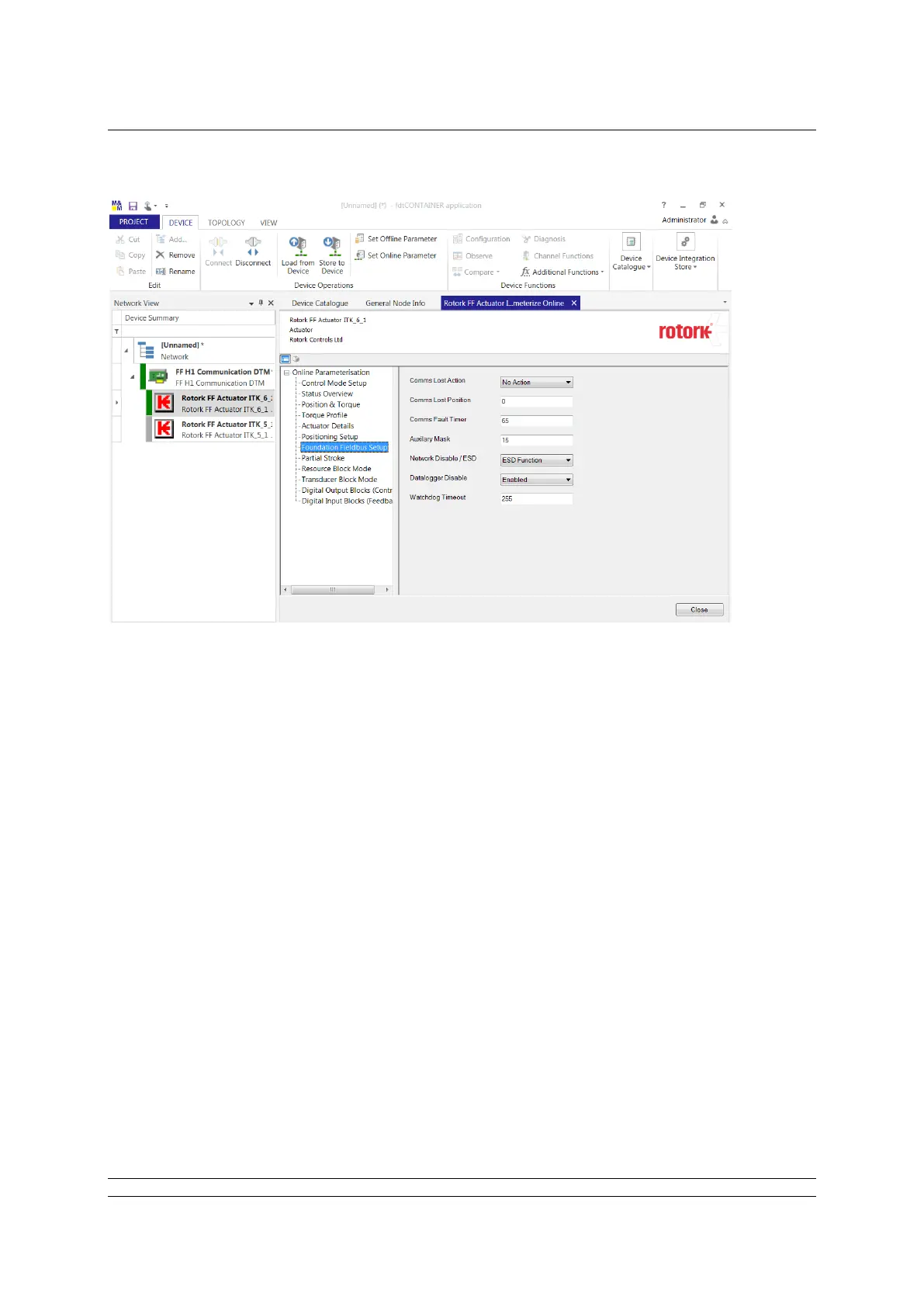Select Torque Profile in tree
The height and width of the screenshot is (1307, 924).
pyautogui.click(x=324, y=415)
